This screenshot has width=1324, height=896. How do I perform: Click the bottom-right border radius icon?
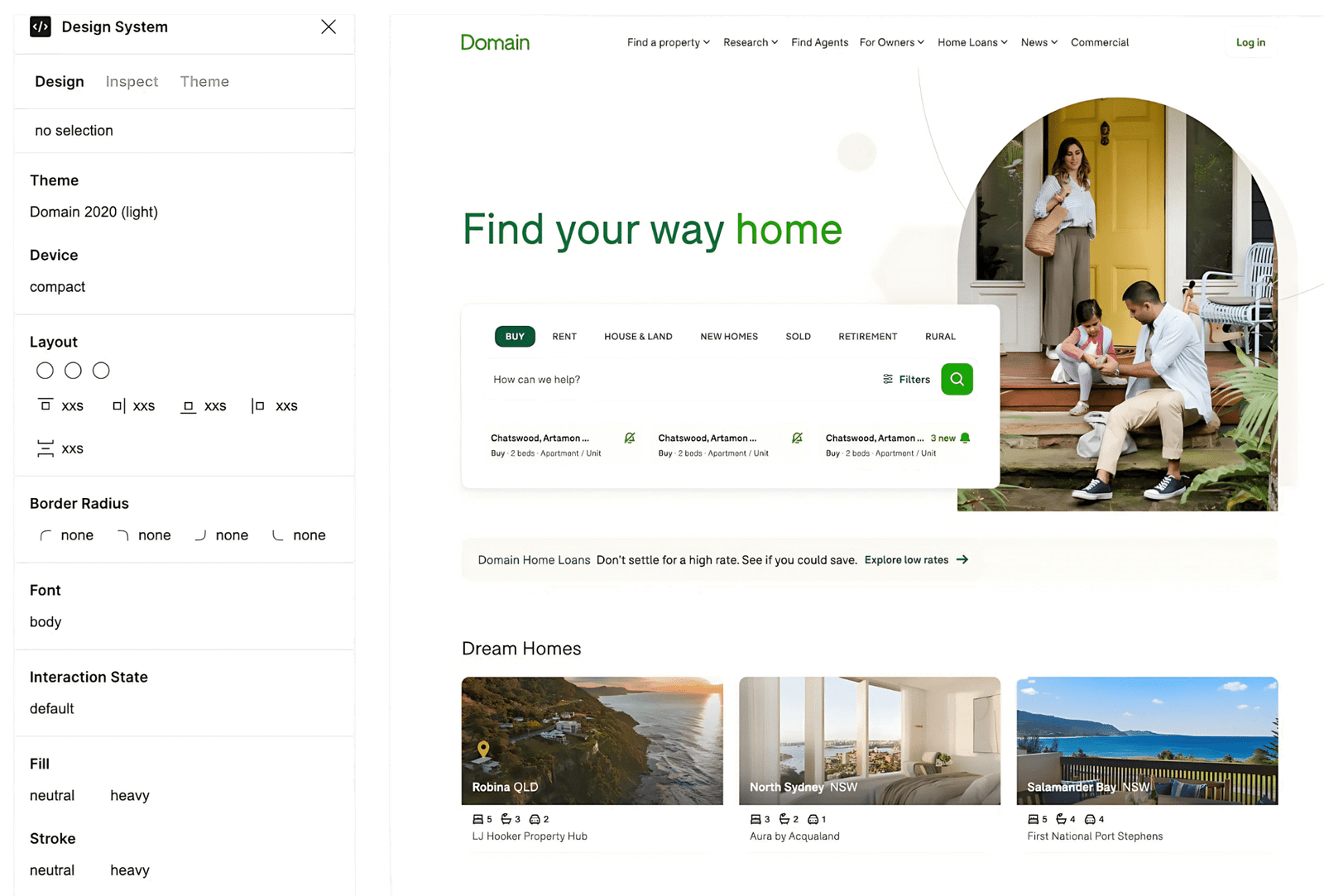tap(200, 535)
